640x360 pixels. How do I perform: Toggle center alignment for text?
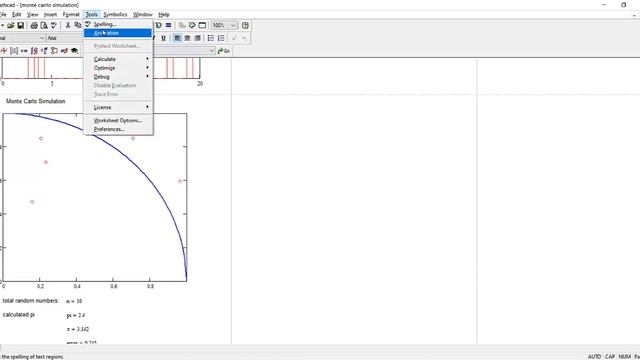pyautogui.click(x=187, y=38)
